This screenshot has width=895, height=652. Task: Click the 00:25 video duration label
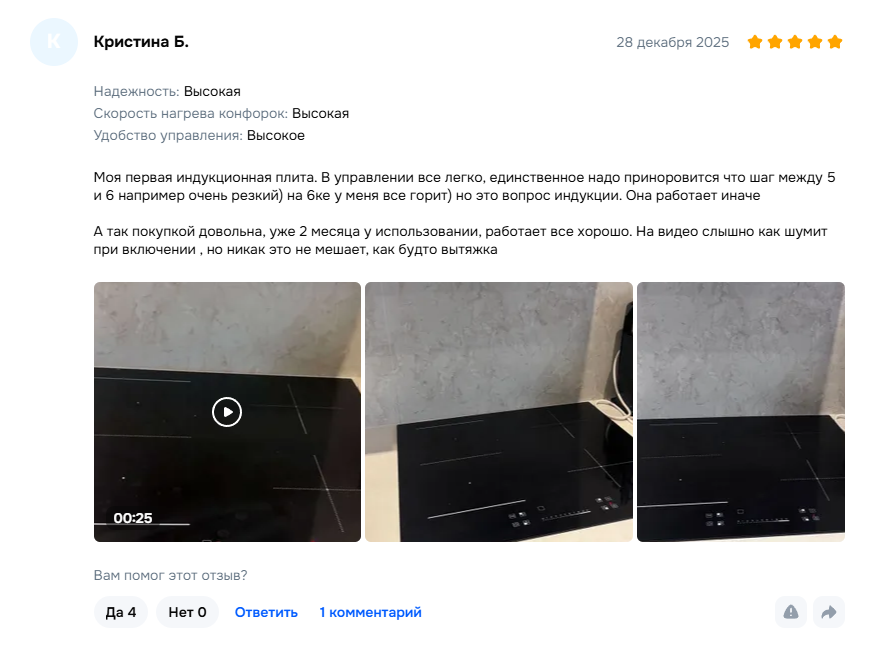tap(133, 517)
